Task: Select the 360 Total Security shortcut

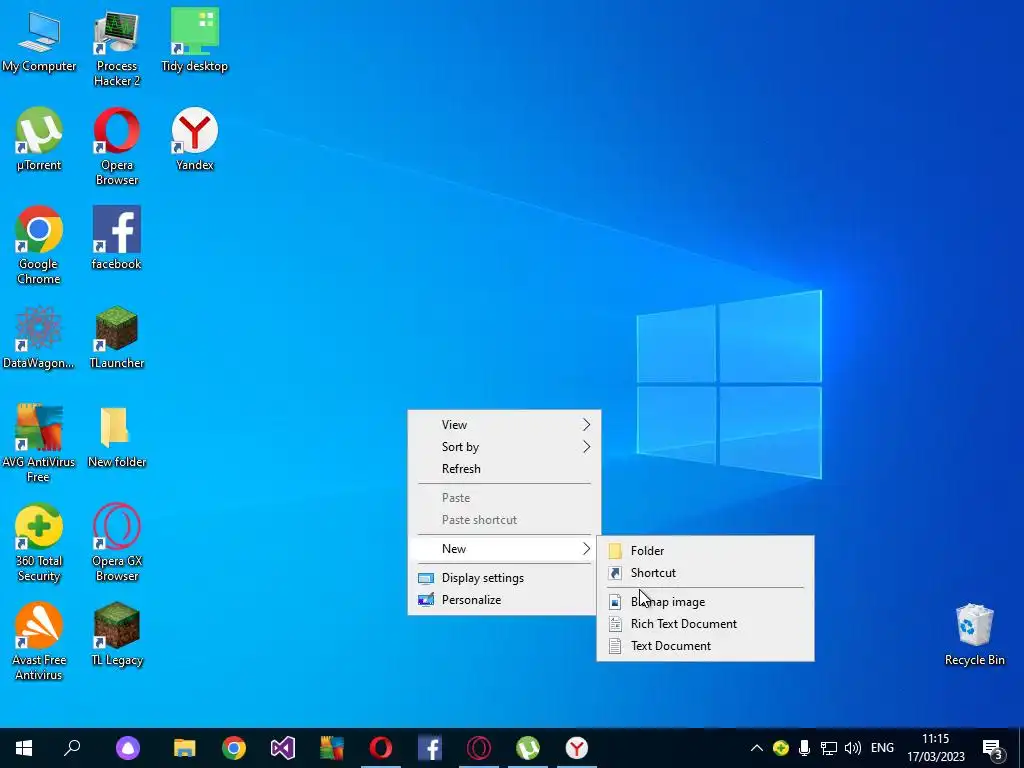Action: tap(39, 543)
